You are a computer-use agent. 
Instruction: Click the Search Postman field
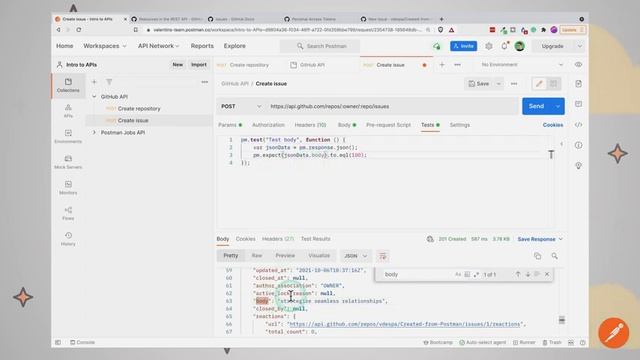point(320,46)
